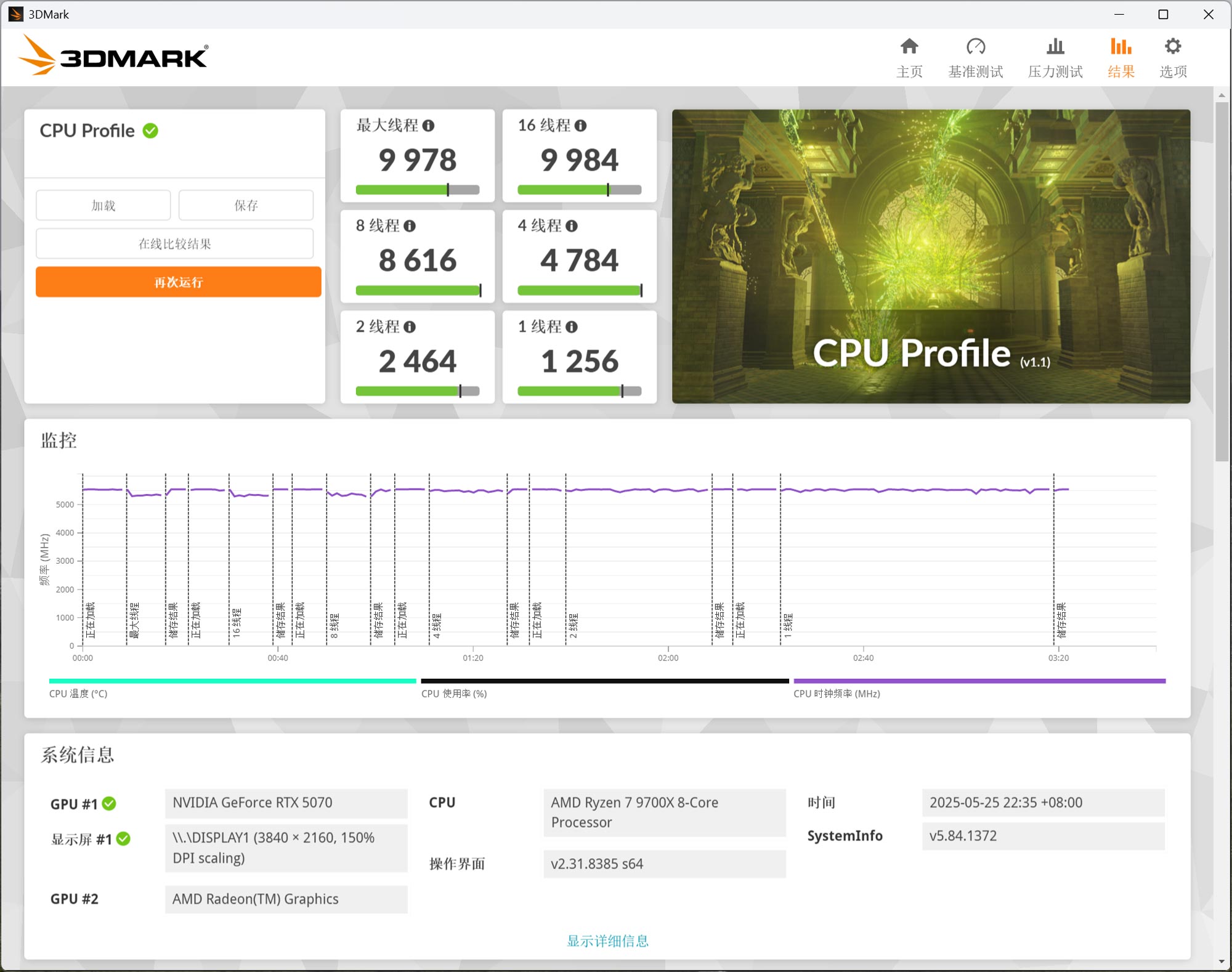Click the AMD Ryzen 7 9700X processor field
Screen dimensions: 1232x972
click(x=665, y=812)
